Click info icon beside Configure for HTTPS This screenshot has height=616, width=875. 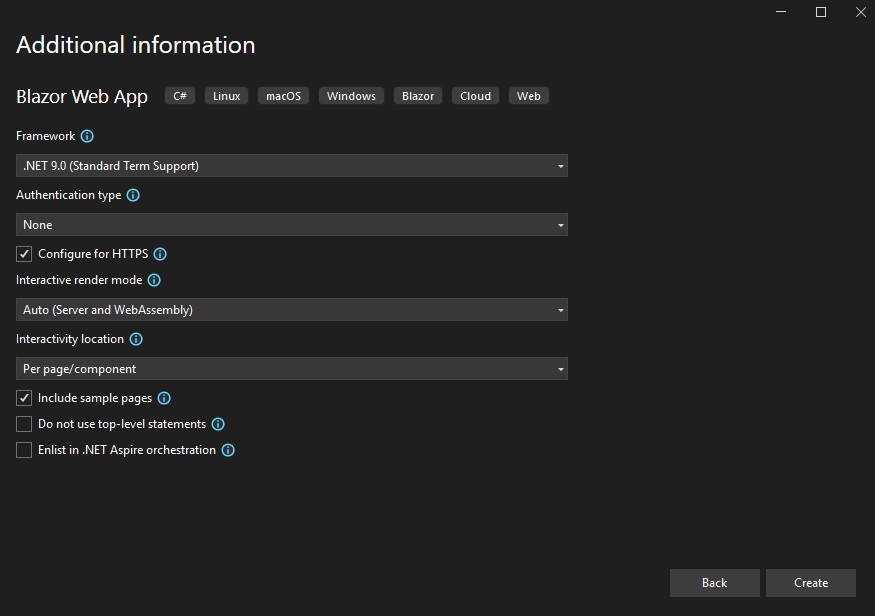(x=160, y=254)
